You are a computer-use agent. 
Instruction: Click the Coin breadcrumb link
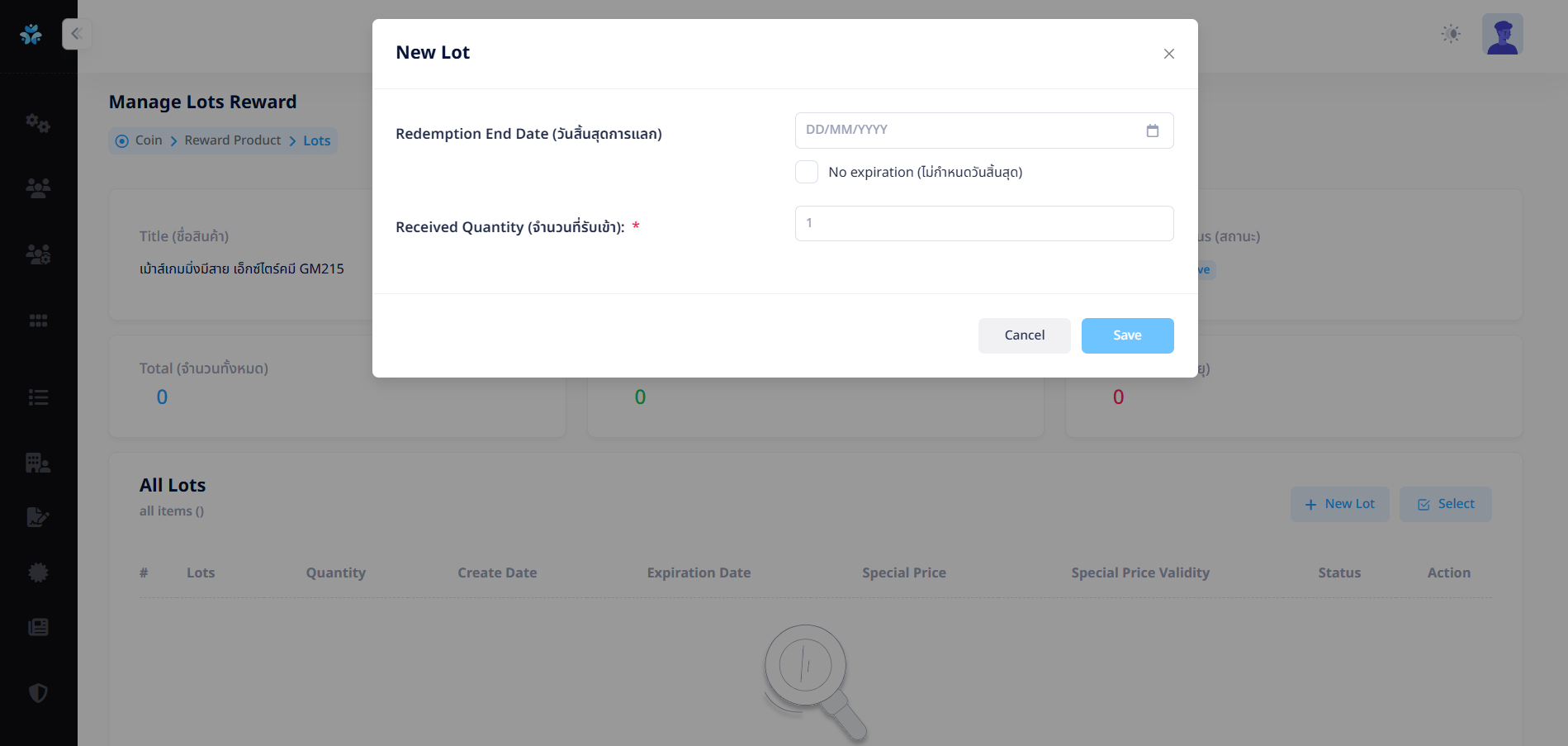pyautogui.click(x=149, y=140)
